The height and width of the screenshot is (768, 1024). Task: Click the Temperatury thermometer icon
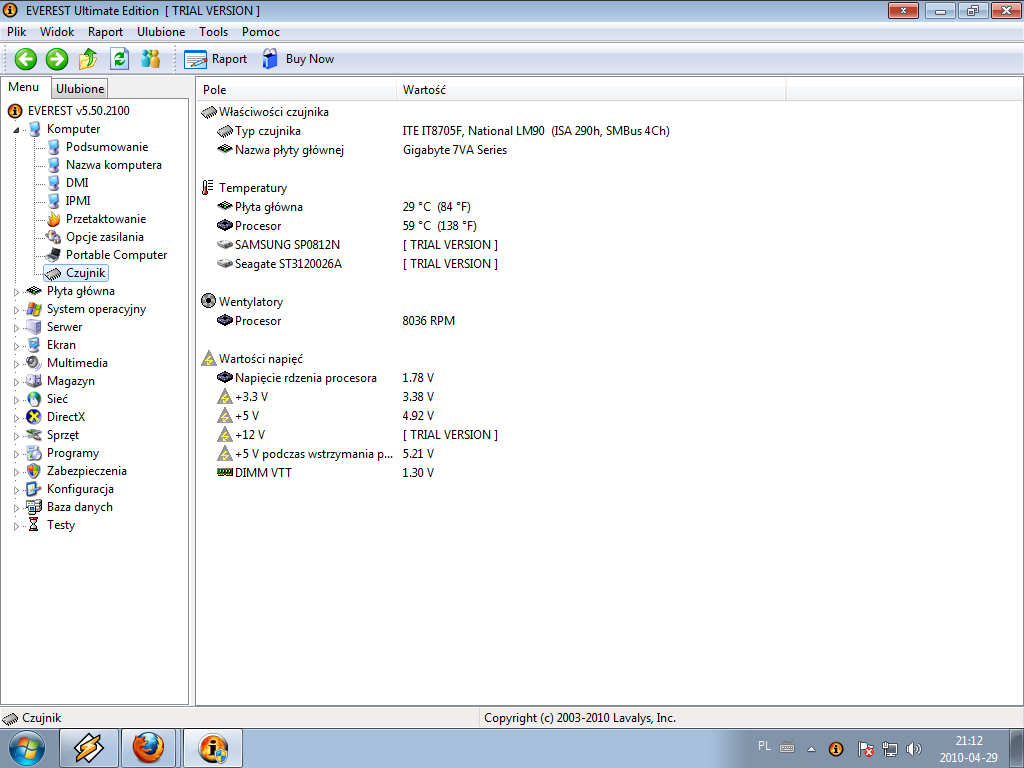click(x=208, y=188)
